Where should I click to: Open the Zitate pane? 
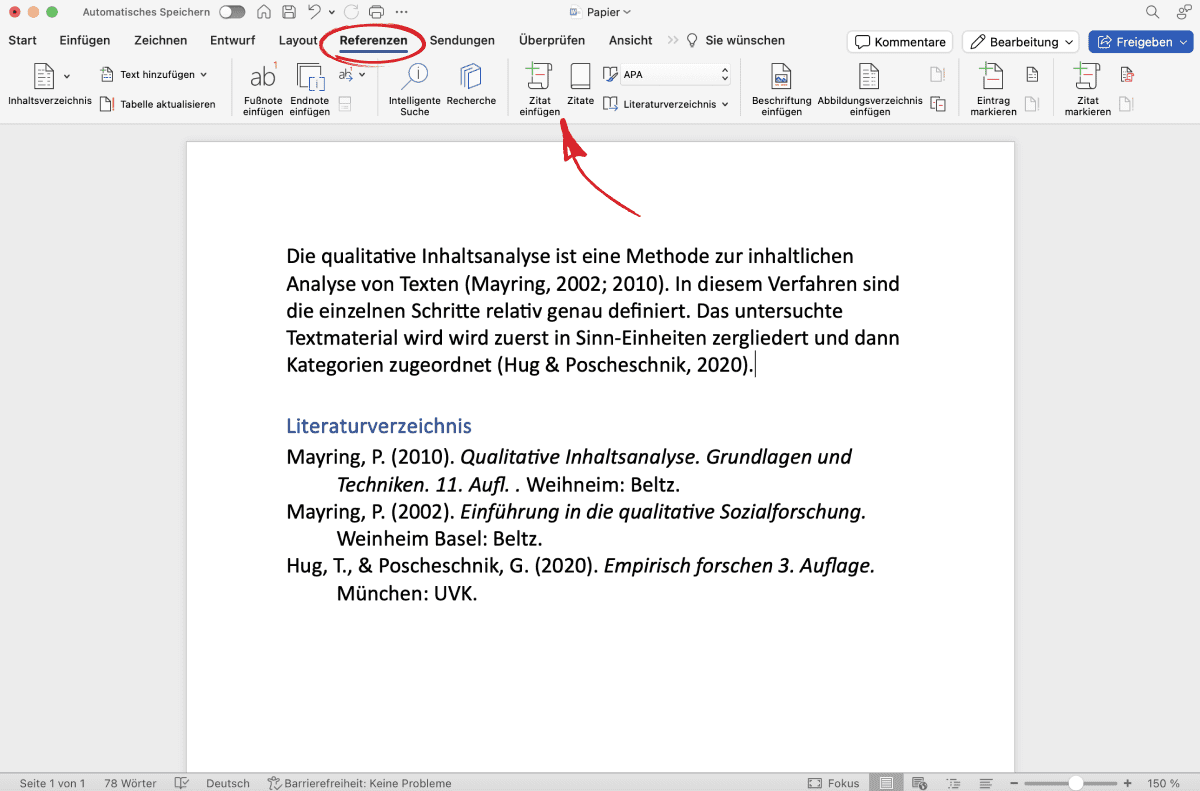point(580,87)
